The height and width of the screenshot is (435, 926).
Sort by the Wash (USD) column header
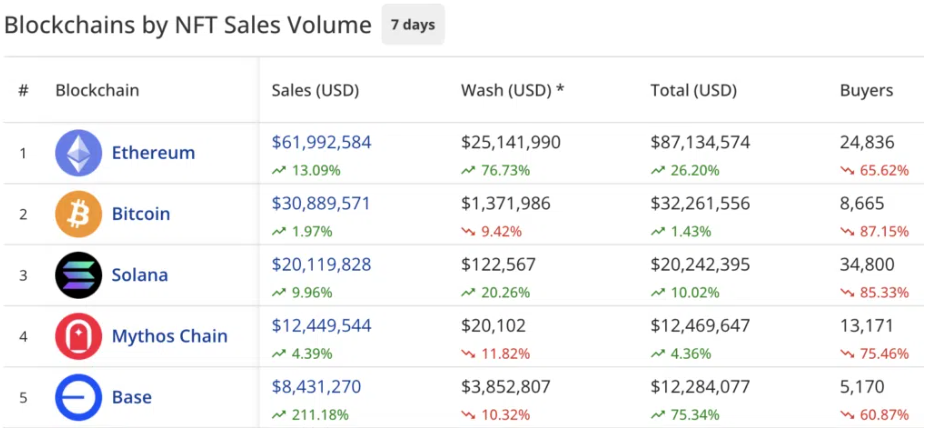coord(512,90)
